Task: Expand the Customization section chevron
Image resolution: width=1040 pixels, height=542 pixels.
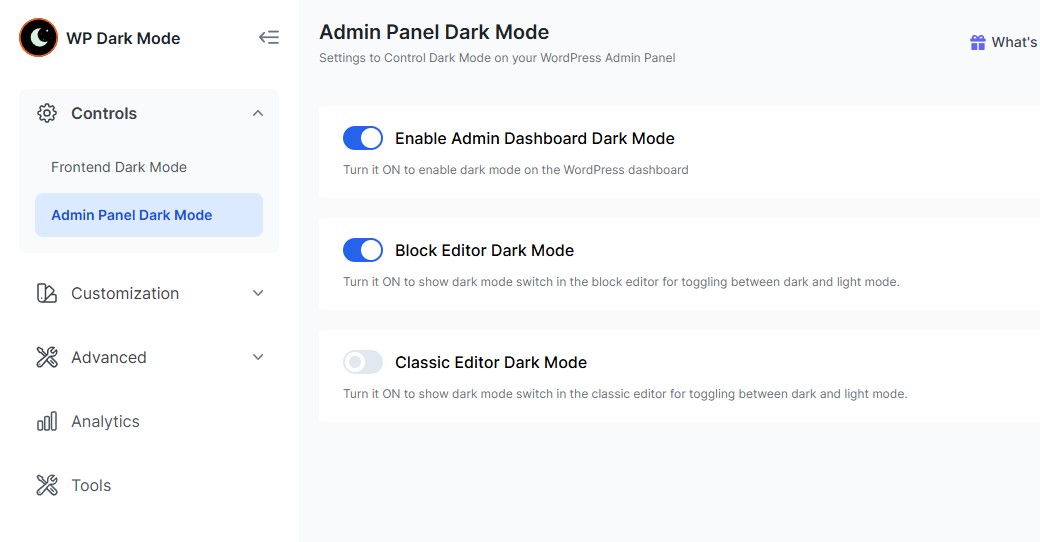Action: point(258,293)
